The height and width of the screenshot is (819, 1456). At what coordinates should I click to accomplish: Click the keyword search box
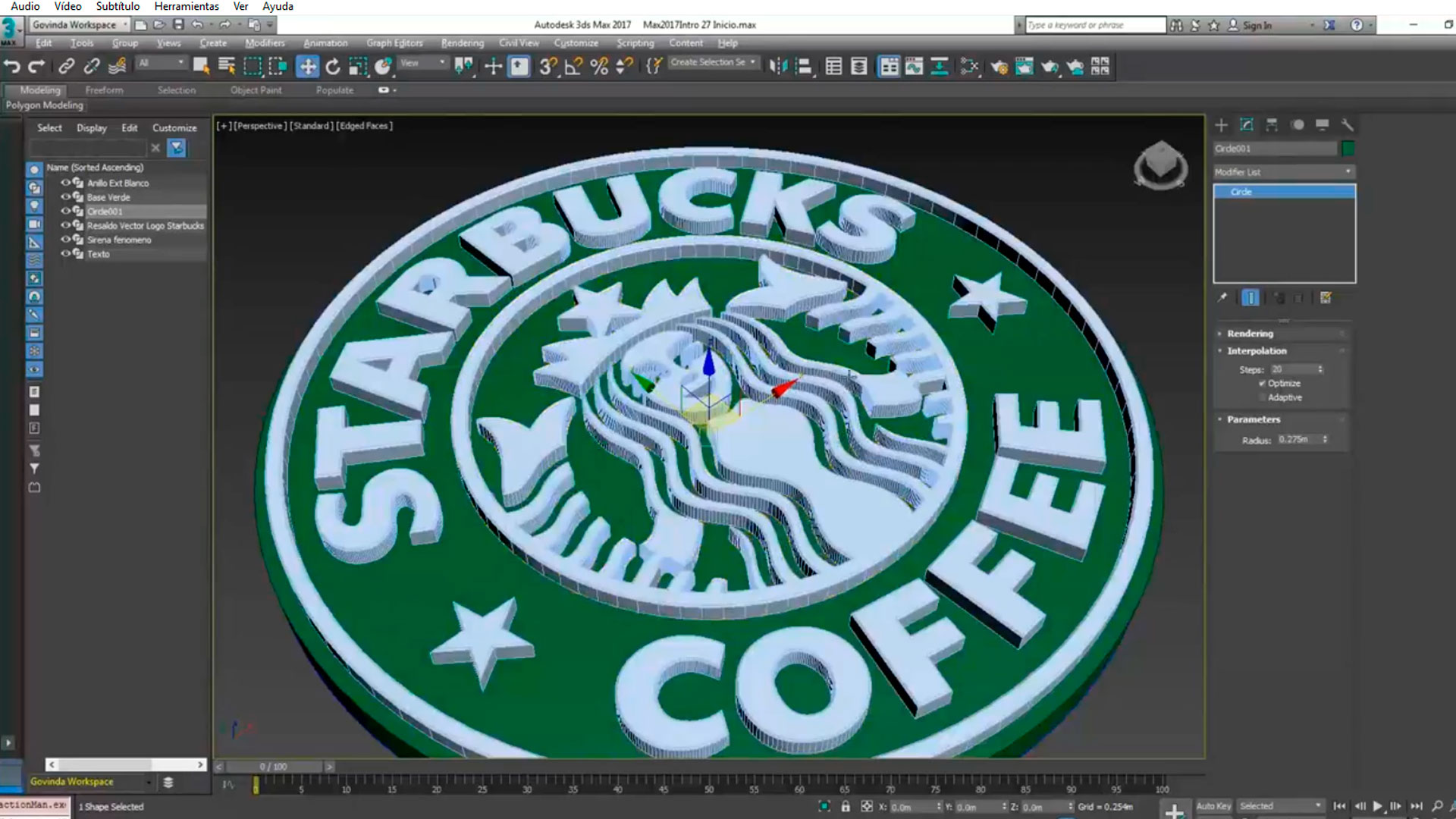(x=1095, y=25)
